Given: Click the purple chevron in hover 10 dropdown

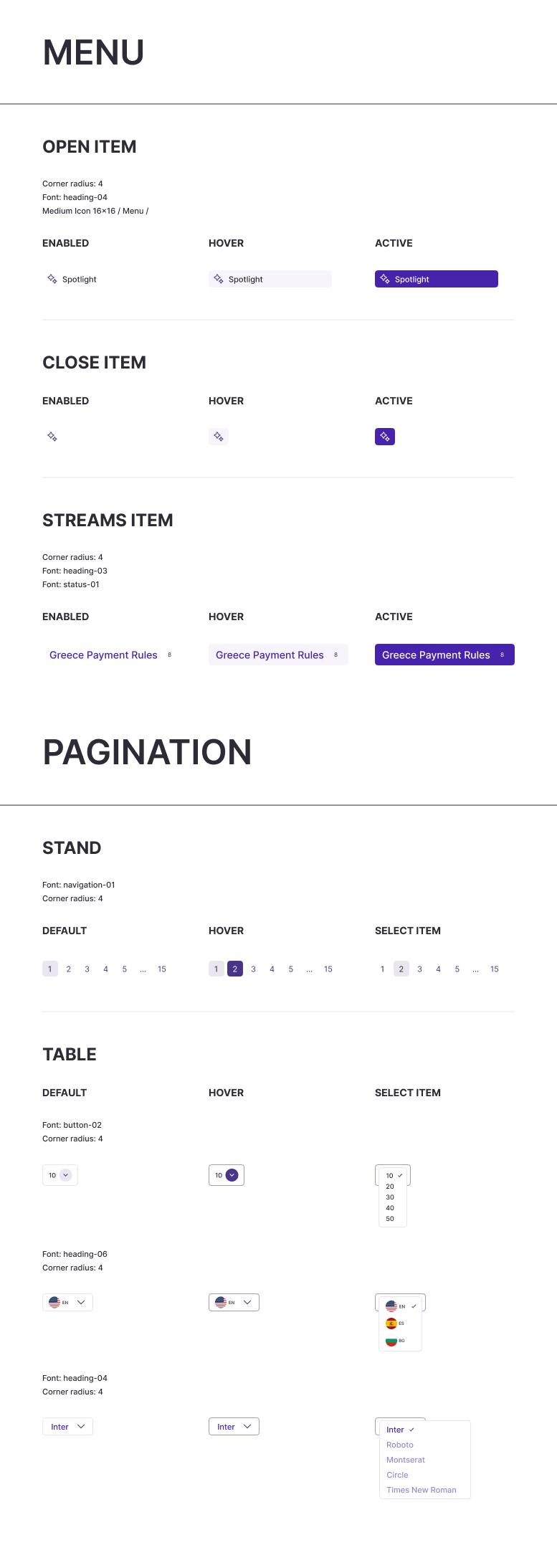Looking at the screenshot, I should 232,1175.
